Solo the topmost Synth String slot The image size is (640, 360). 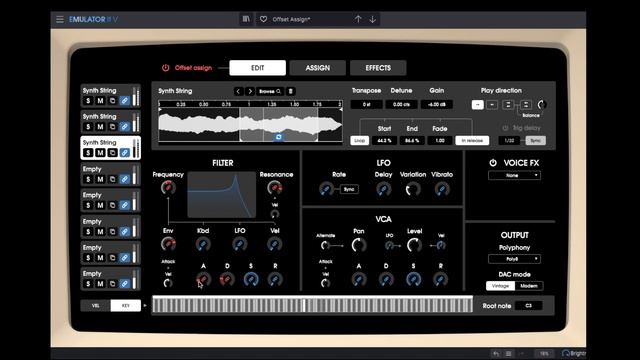tap(88, 101)
